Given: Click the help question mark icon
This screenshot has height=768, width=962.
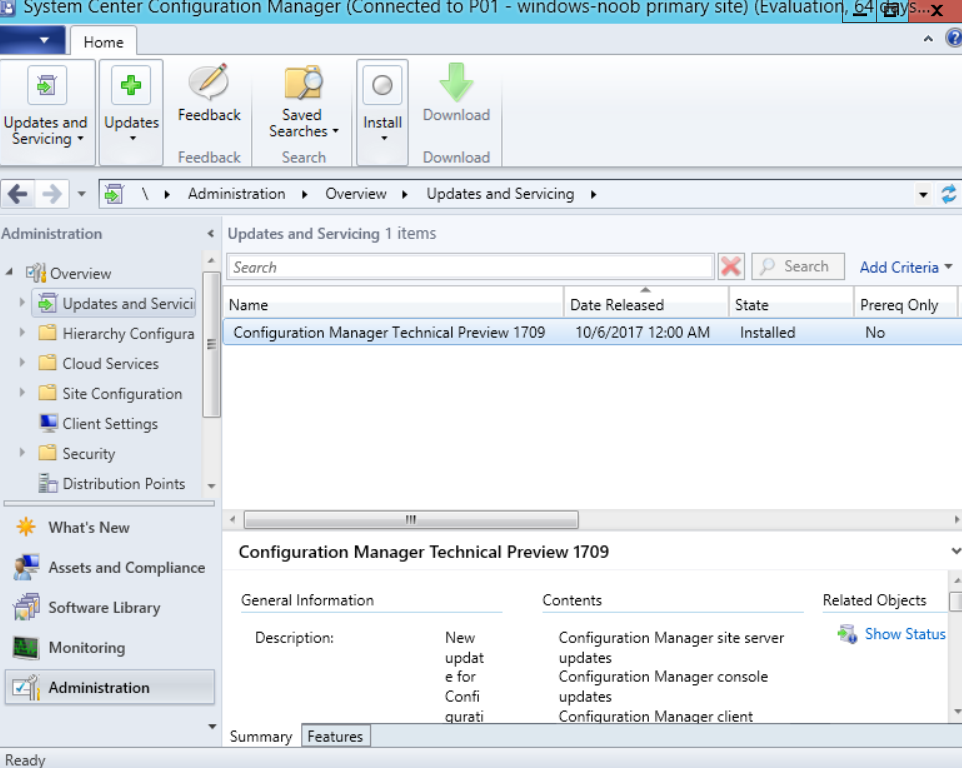Looking at the screenshot, I should coord(954,39).
